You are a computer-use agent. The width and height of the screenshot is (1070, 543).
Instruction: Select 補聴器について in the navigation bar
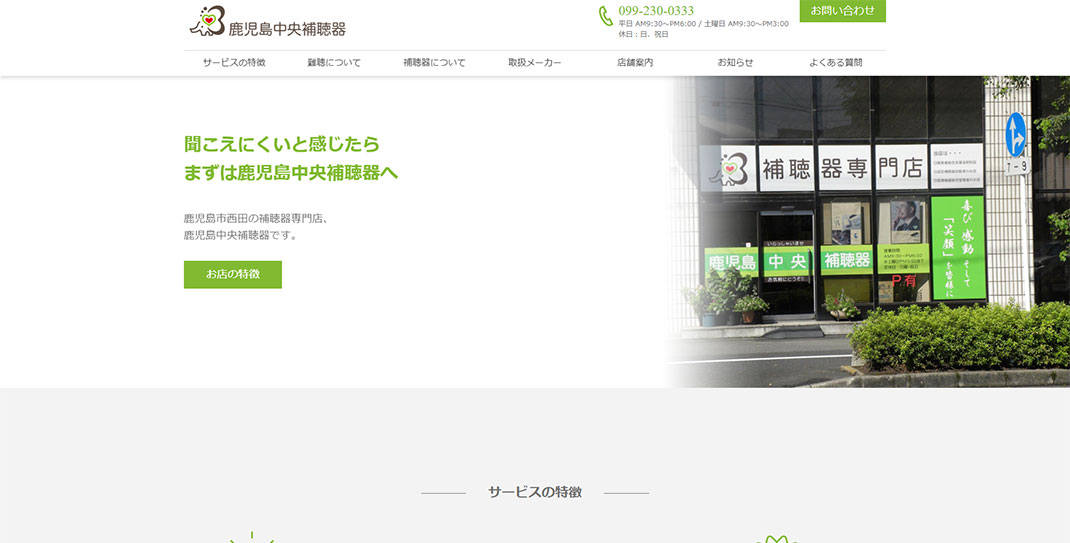point(434,63)
